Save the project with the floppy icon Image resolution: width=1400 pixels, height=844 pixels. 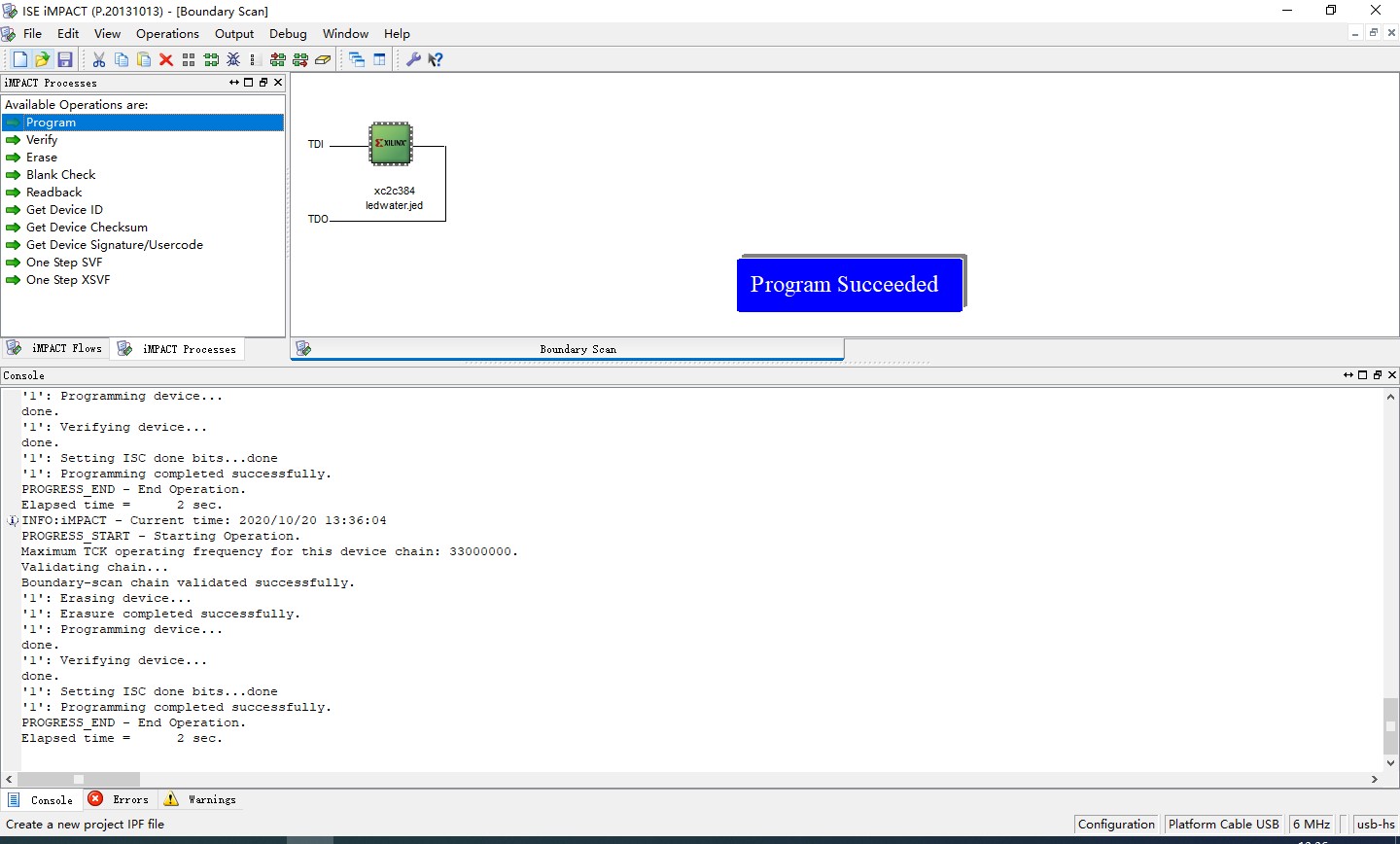pyautogui.click(x=65, y=59)
